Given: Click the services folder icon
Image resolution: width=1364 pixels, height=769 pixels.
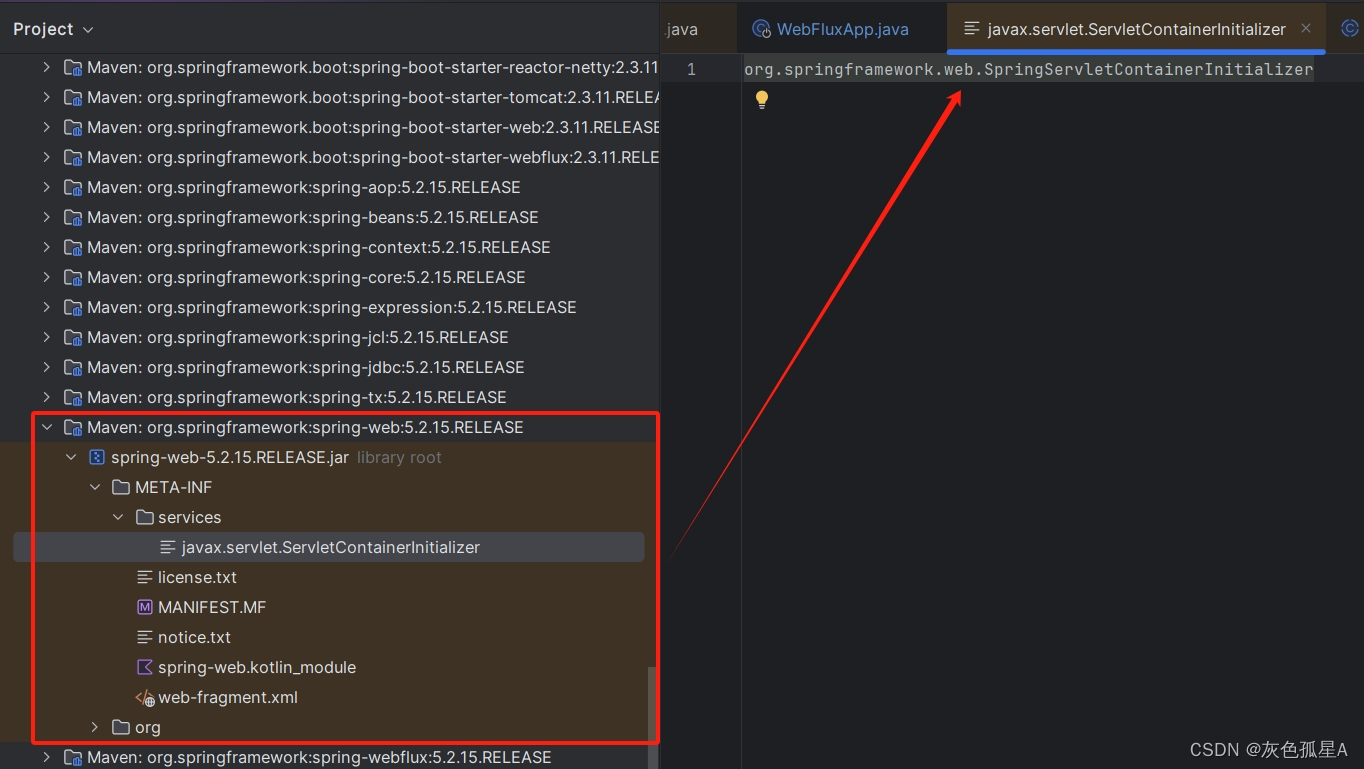Looking at the screenshot, I should tap(144, 517).
